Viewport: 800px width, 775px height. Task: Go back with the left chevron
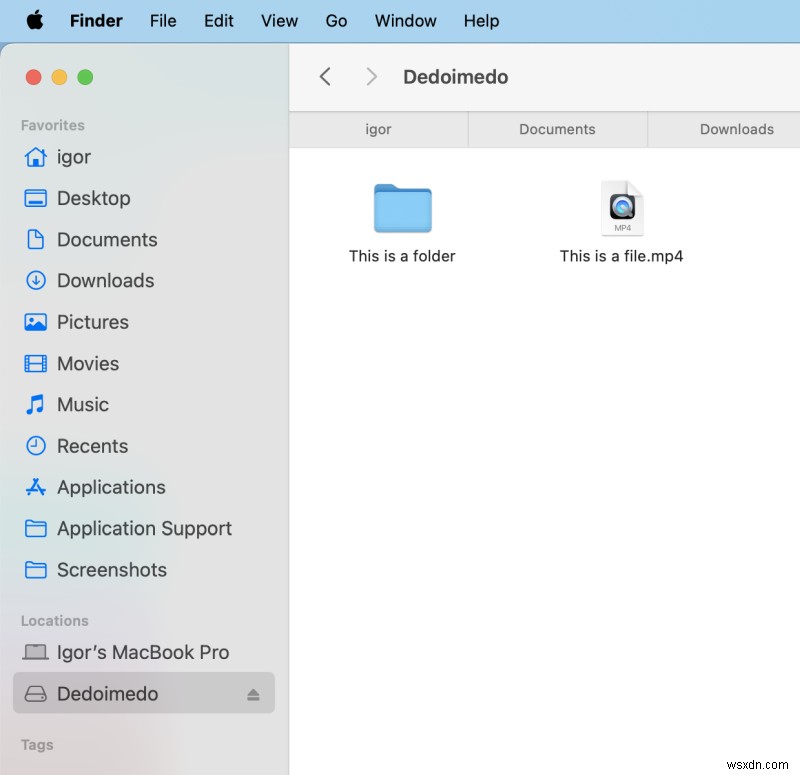coord(325,77)
